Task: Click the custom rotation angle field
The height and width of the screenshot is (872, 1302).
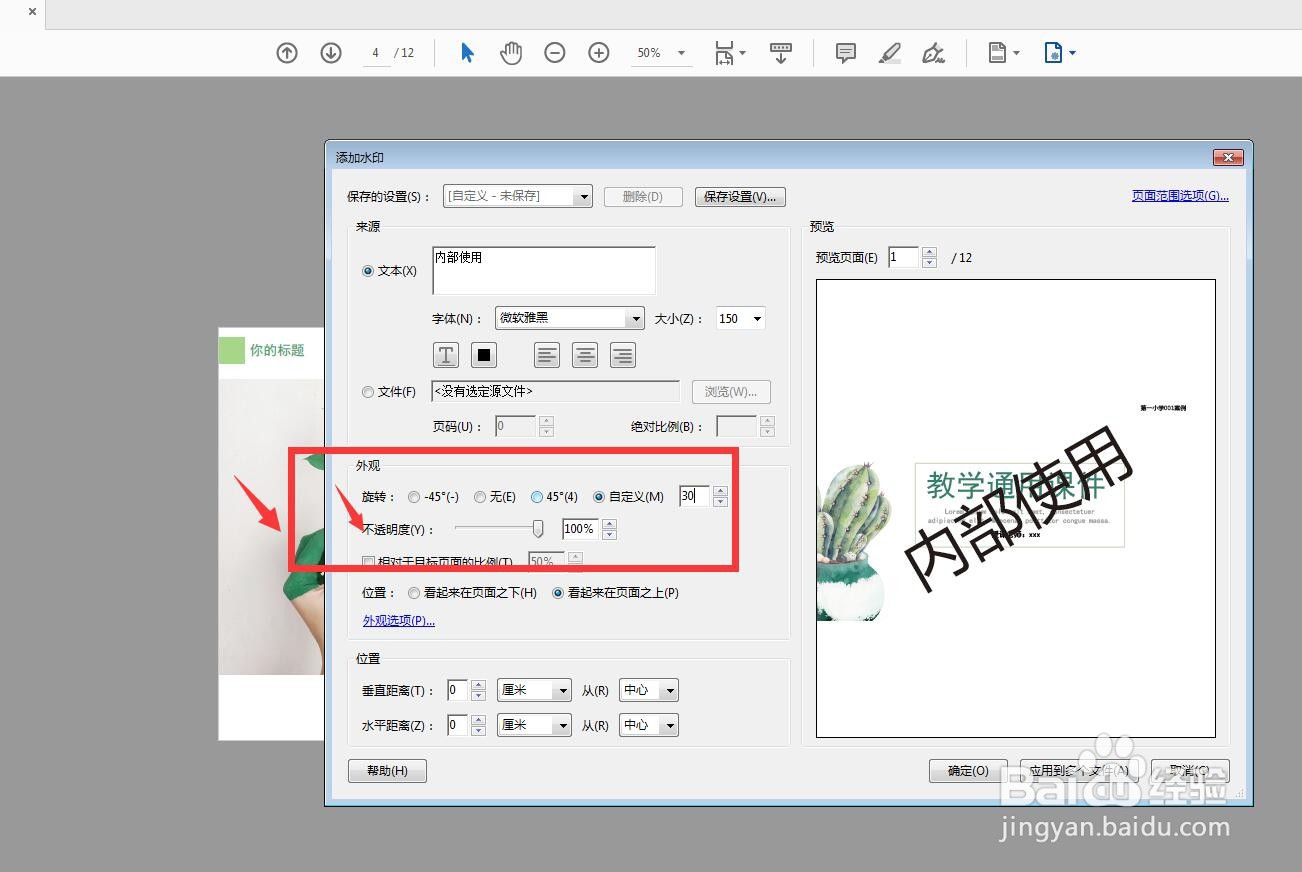Action: click(x=694, y=496)
